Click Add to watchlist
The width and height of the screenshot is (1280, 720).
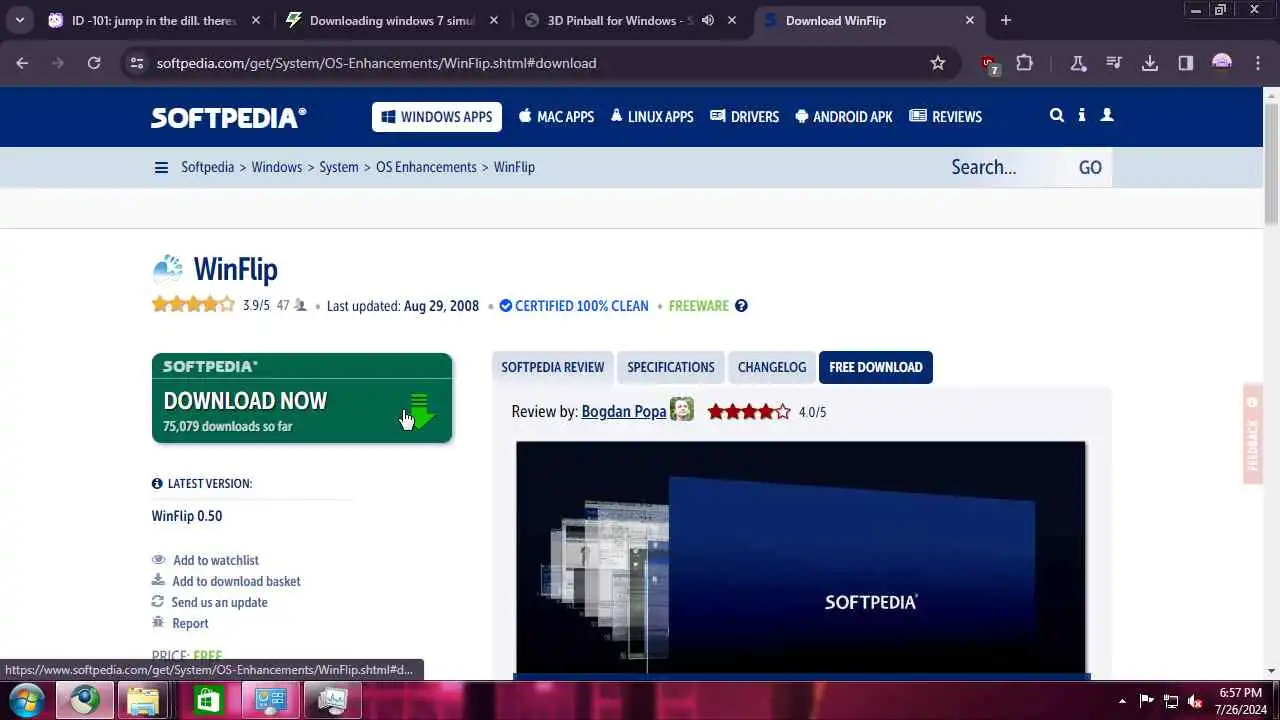216,560
